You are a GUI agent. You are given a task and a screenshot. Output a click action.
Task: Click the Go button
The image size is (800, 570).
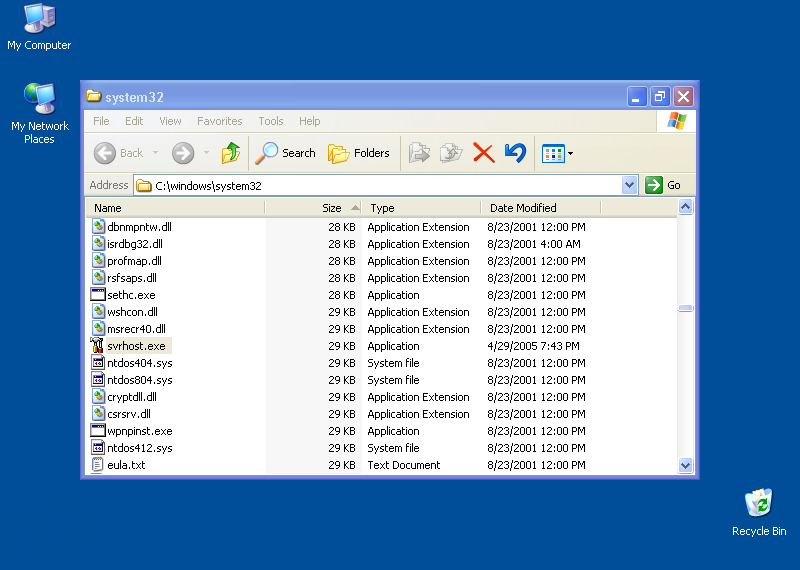coord(663,185)
